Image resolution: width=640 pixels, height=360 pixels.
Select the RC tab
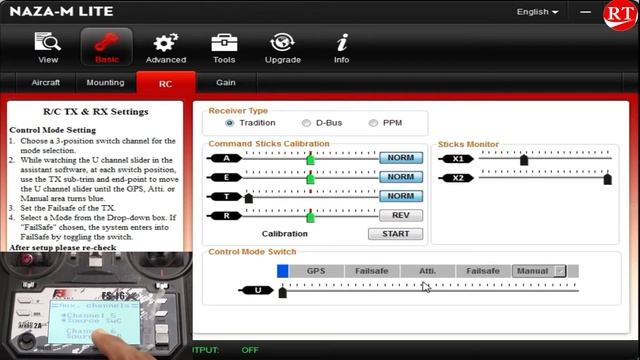165,83
